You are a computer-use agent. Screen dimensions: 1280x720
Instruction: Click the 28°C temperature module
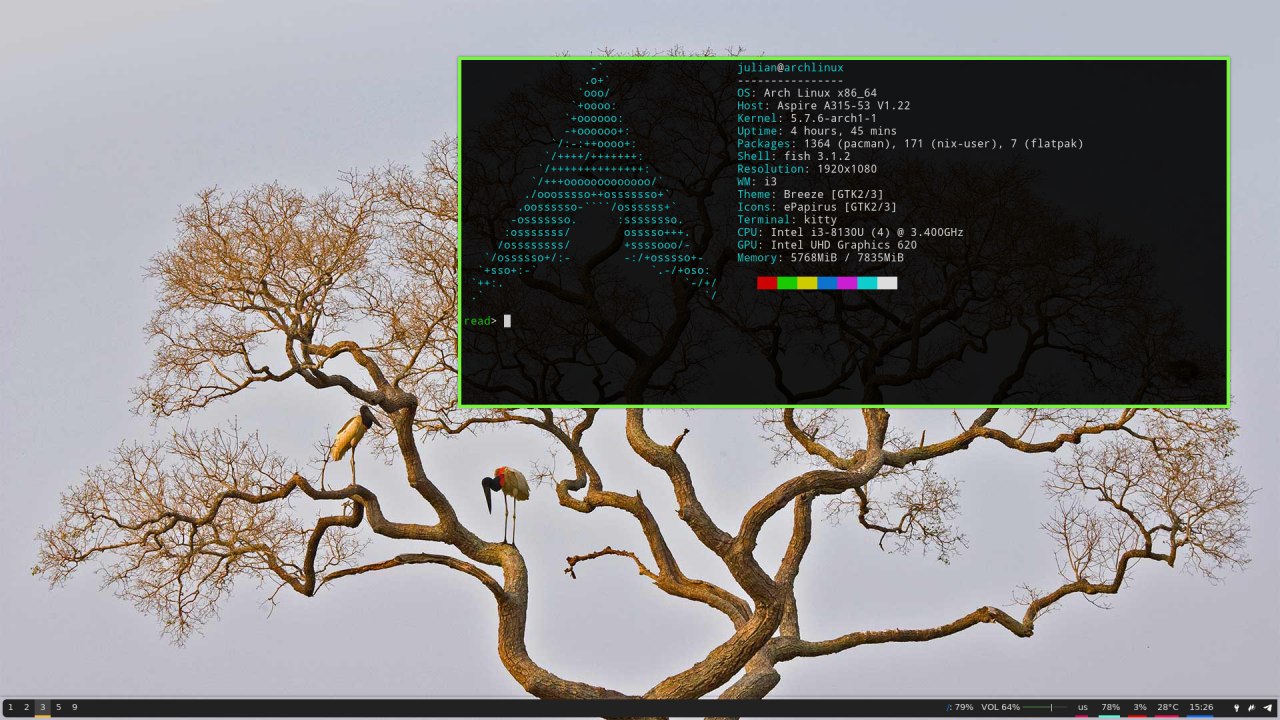point(1167,707)
